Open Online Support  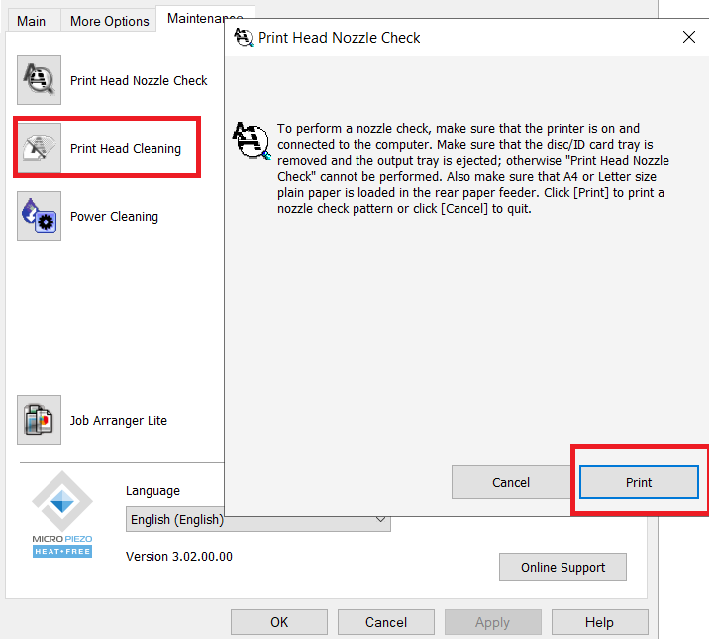[x=563, y=567]
